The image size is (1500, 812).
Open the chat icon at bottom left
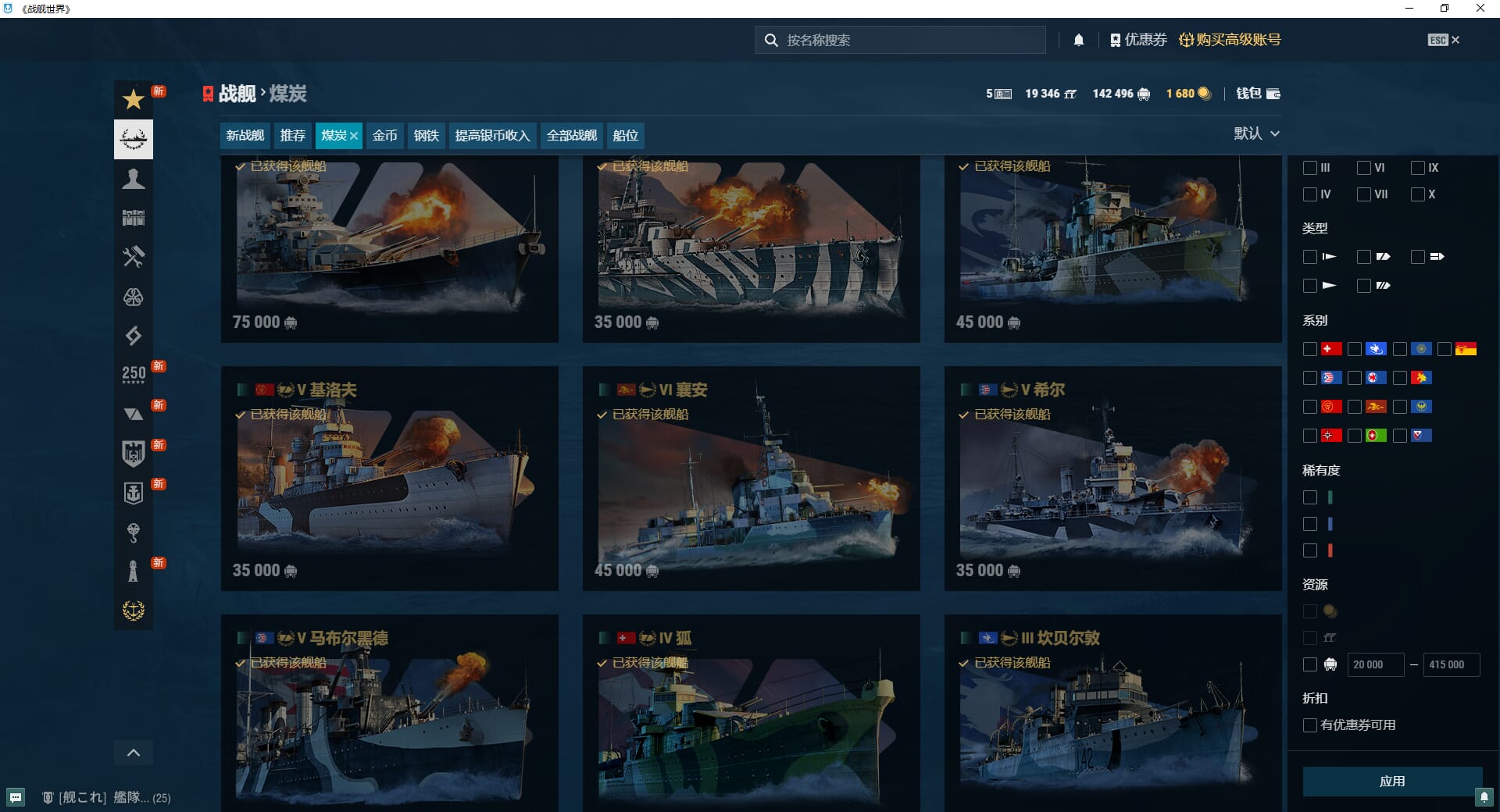coord(16,797)
